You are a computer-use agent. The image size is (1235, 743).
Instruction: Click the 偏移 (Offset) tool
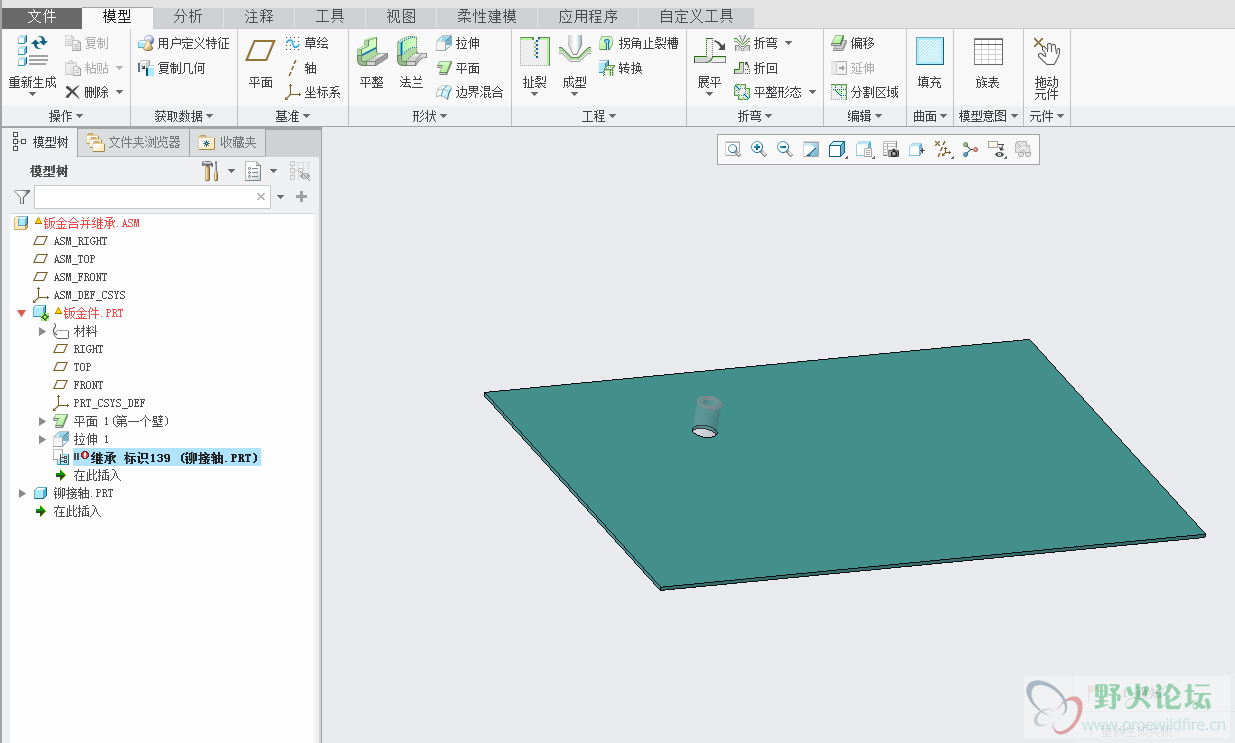click(x=853, y=43)
